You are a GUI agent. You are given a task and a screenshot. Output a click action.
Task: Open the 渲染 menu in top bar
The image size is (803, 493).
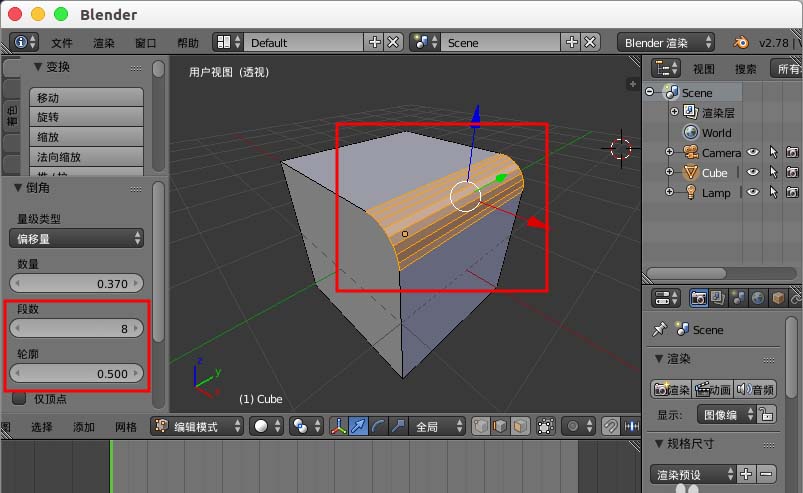click(x=103, y=43)
